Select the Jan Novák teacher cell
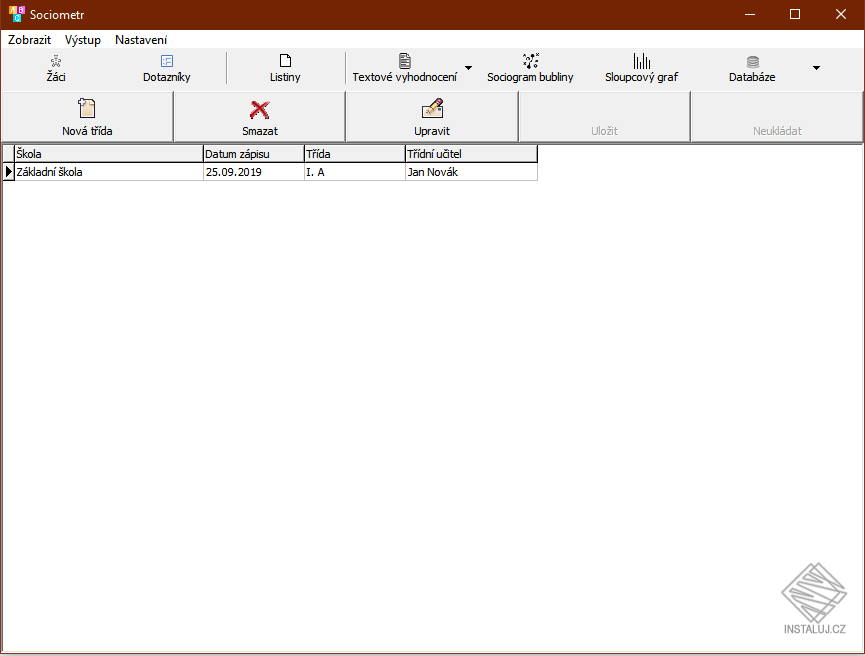The height and width of the screenshot is (656, 865). click(x=471, y=172)
